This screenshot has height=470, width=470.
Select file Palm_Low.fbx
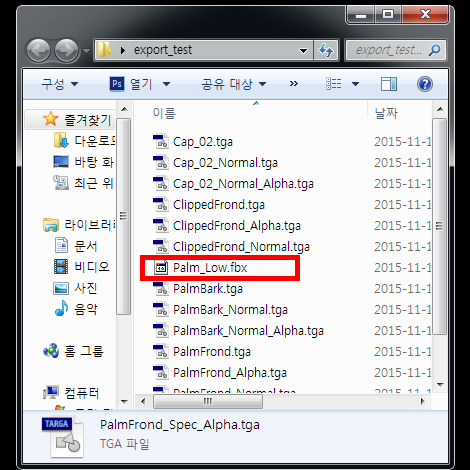point(210,268)
